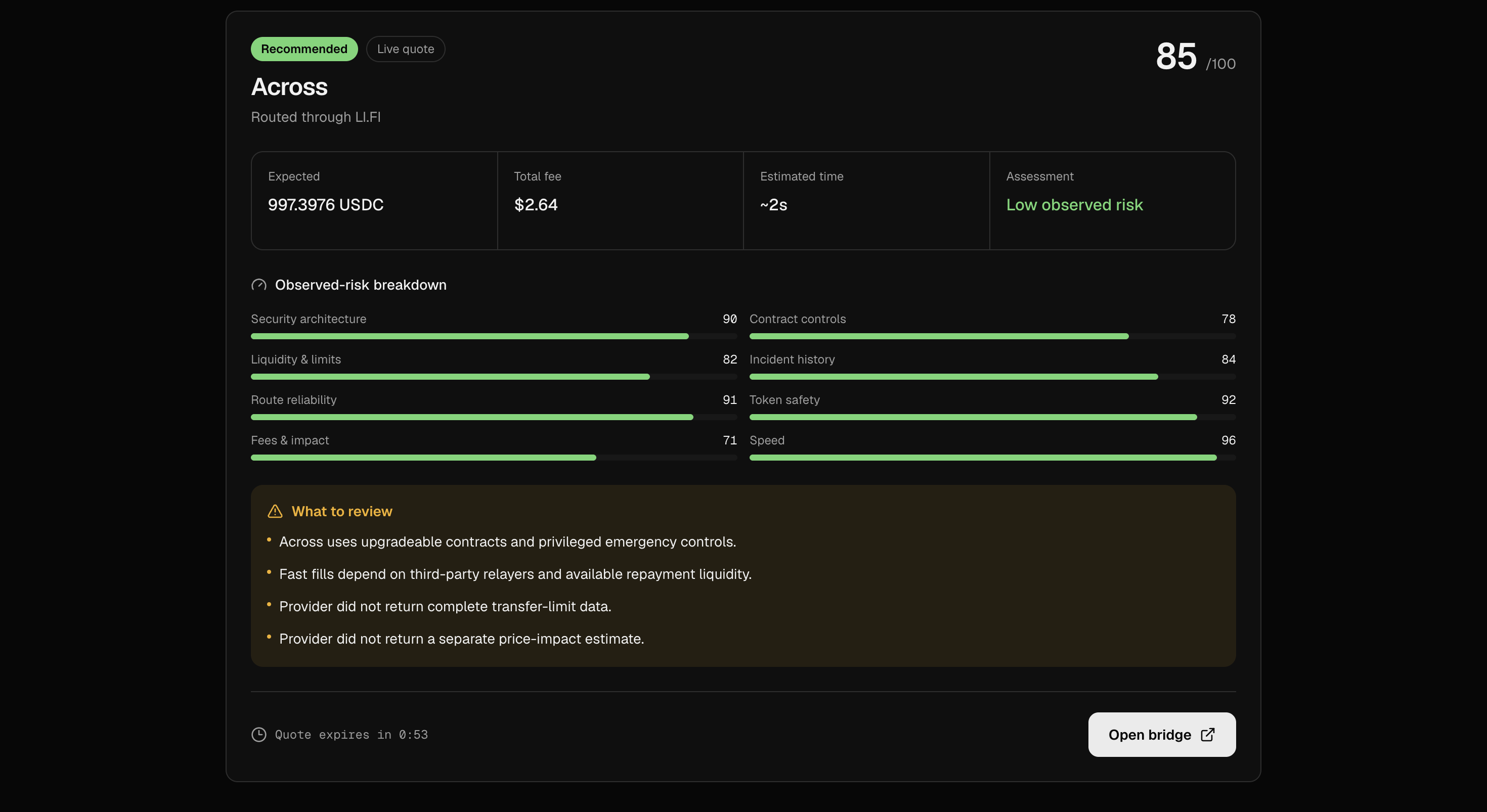Click the Total fee $2.64 cell
The height and width of the screenshot is (812, 1487).
coord(620,200)
